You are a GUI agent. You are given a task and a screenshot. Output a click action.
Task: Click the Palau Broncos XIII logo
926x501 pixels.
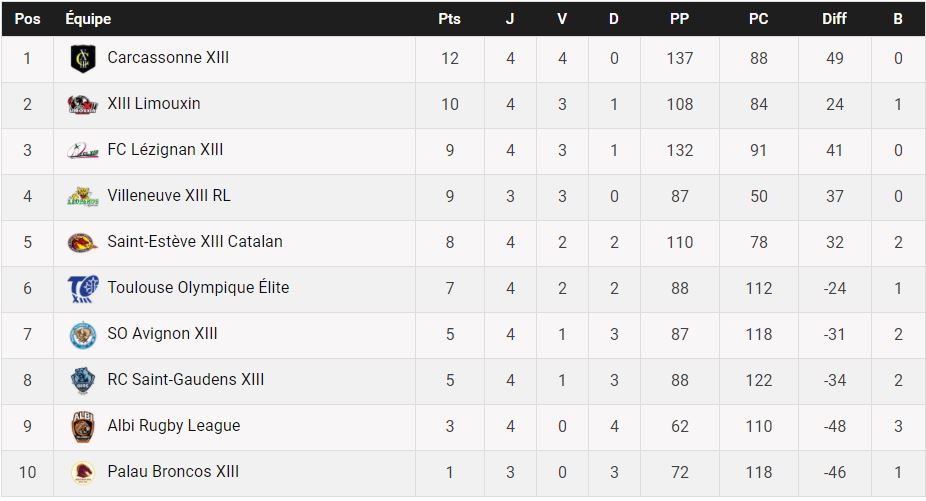pos(82,473)
